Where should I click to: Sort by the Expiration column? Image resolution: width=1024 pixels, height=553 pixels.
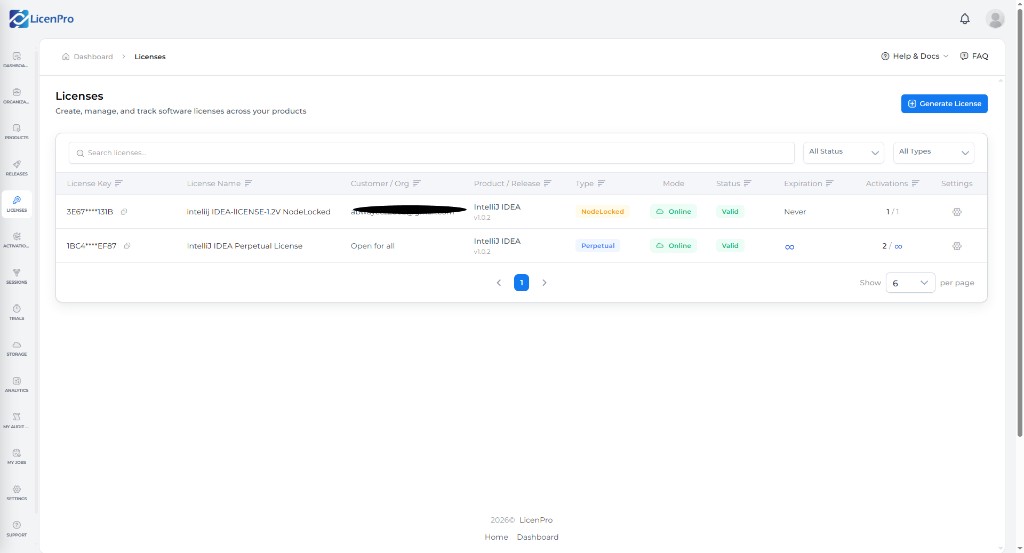tap(829, 183)
